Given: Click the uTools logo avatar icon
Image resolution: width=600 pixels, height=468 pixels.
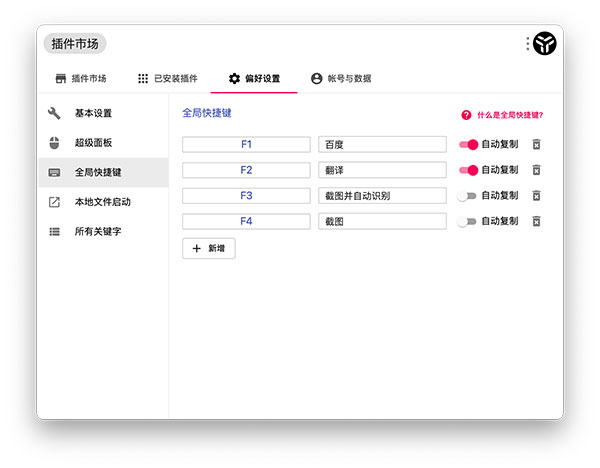Looking at the screenshot, I should [x=545, y=43].
